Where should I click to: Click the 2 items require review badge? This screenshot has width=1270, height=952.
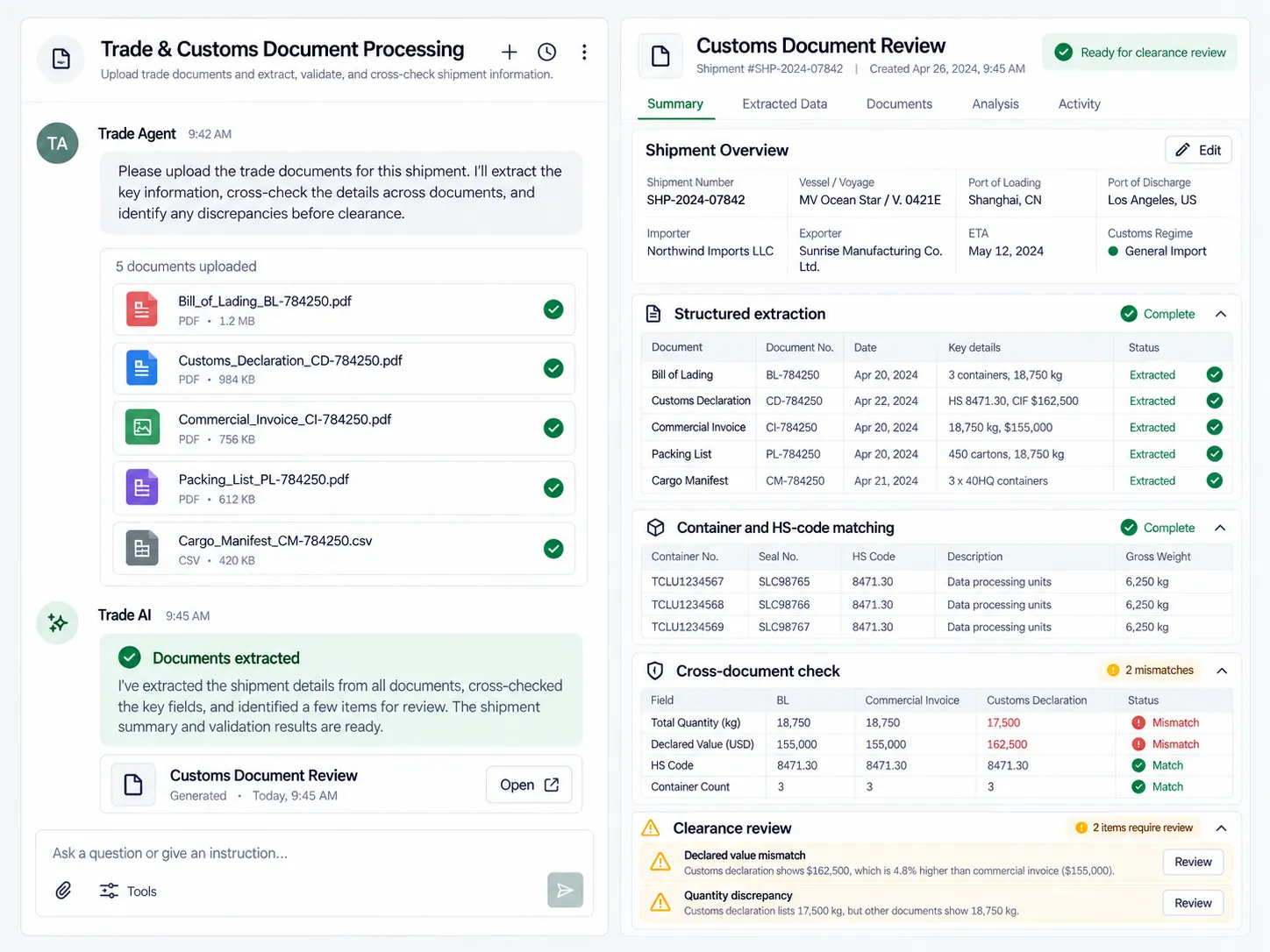tap(1134, 828)
